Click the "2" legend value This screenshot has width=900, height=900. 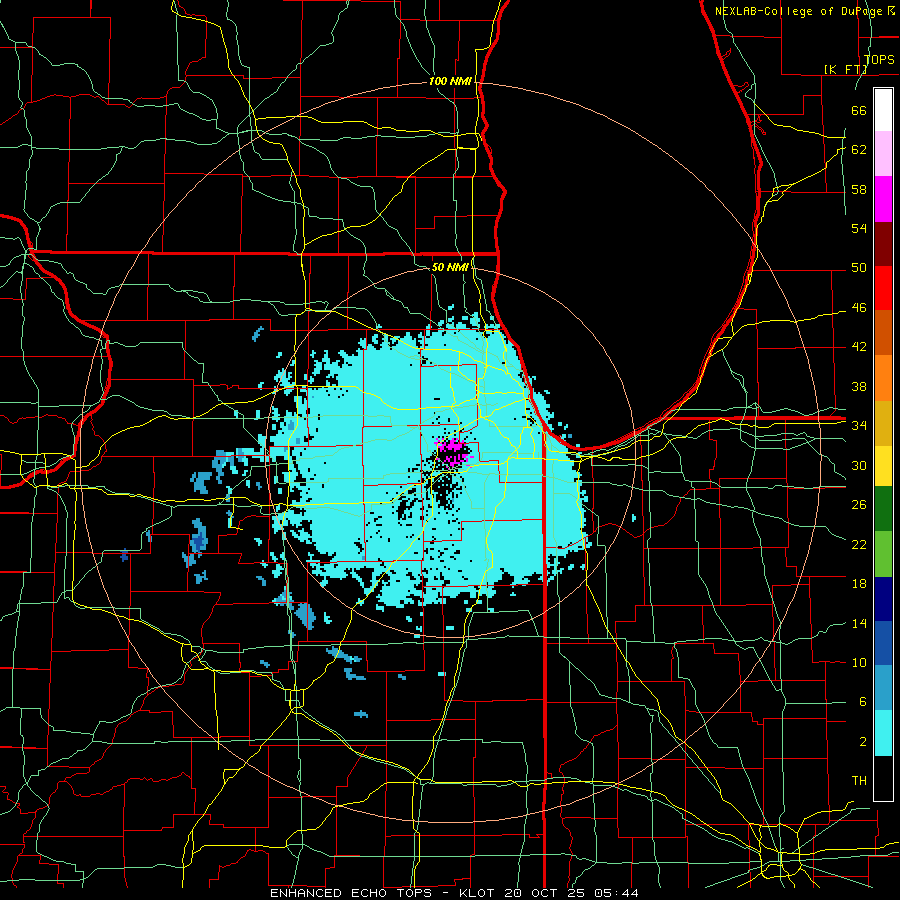coord(862,741)
